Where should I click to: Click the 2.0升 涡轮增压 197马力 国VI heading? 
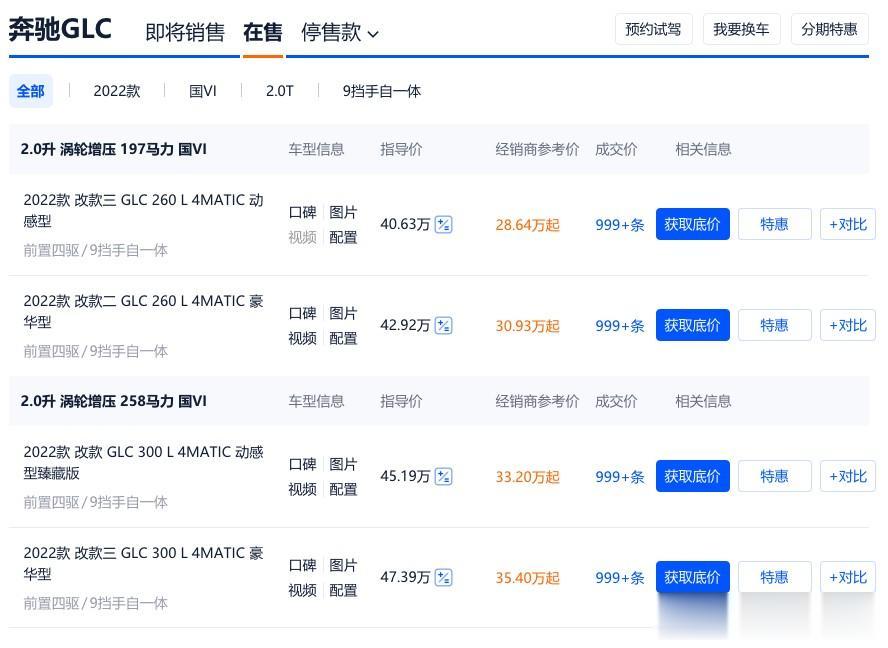(x=113, y=150)
